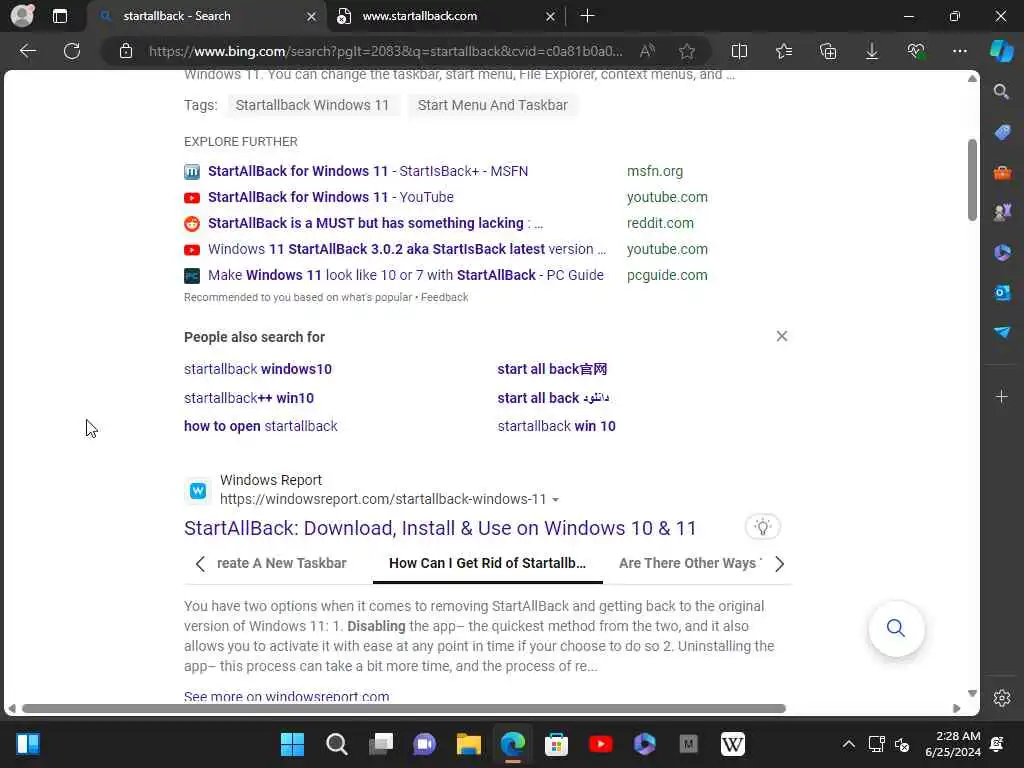Open the sidebar Telegram-style send icon
The image size is (1024, 768).
click(1002, 332)
